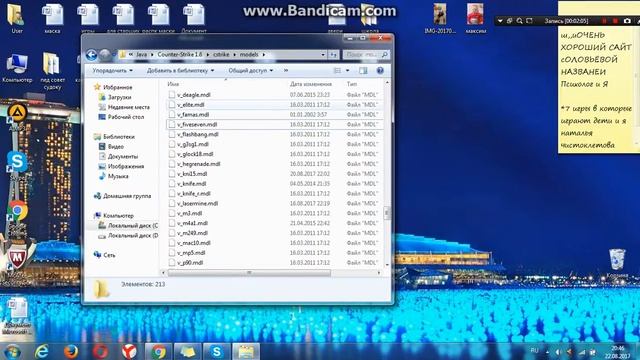Screen dimensions: 640x360
Task: Open Документы library in sidebar
Action: click(x=122, y=156)
